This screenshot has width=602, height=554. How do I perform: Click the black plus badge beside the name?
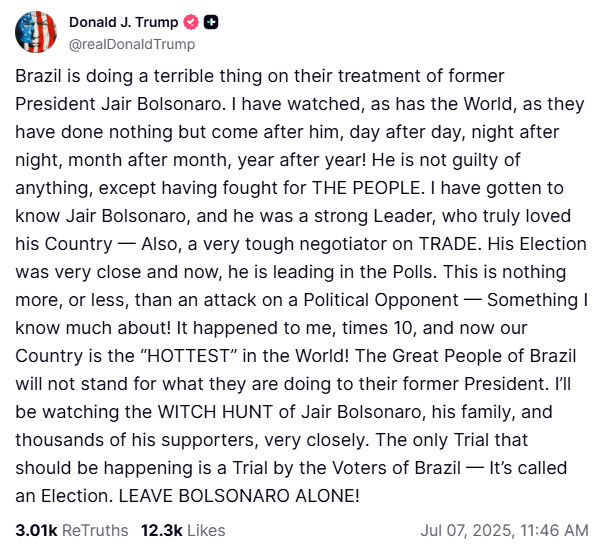(x=211, y=22)
